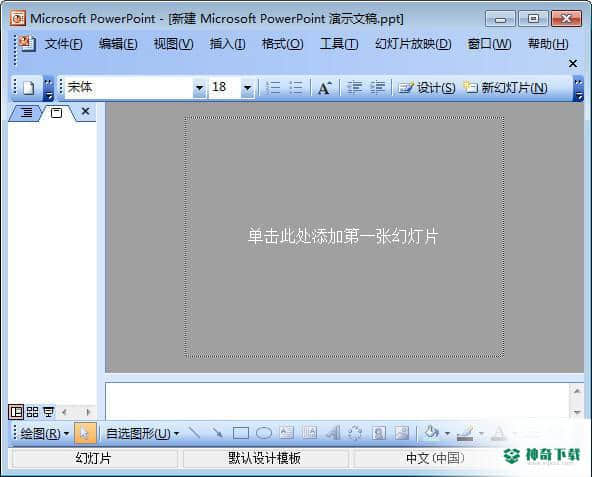This screenshot has width=592, height=477.
Task: Click the PowerPoint document icon beside 文件 menu
Action: tap(28, 43)
